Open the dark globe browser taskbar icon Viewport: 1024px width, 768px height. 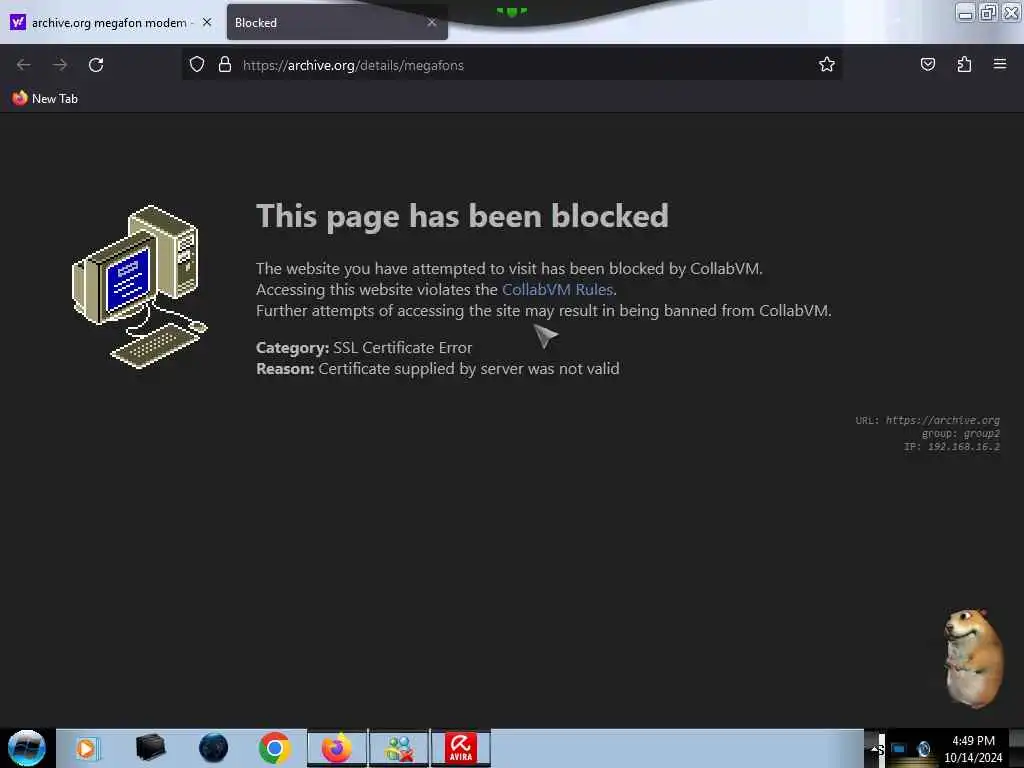pyautogui.click(x=214, y=748)
